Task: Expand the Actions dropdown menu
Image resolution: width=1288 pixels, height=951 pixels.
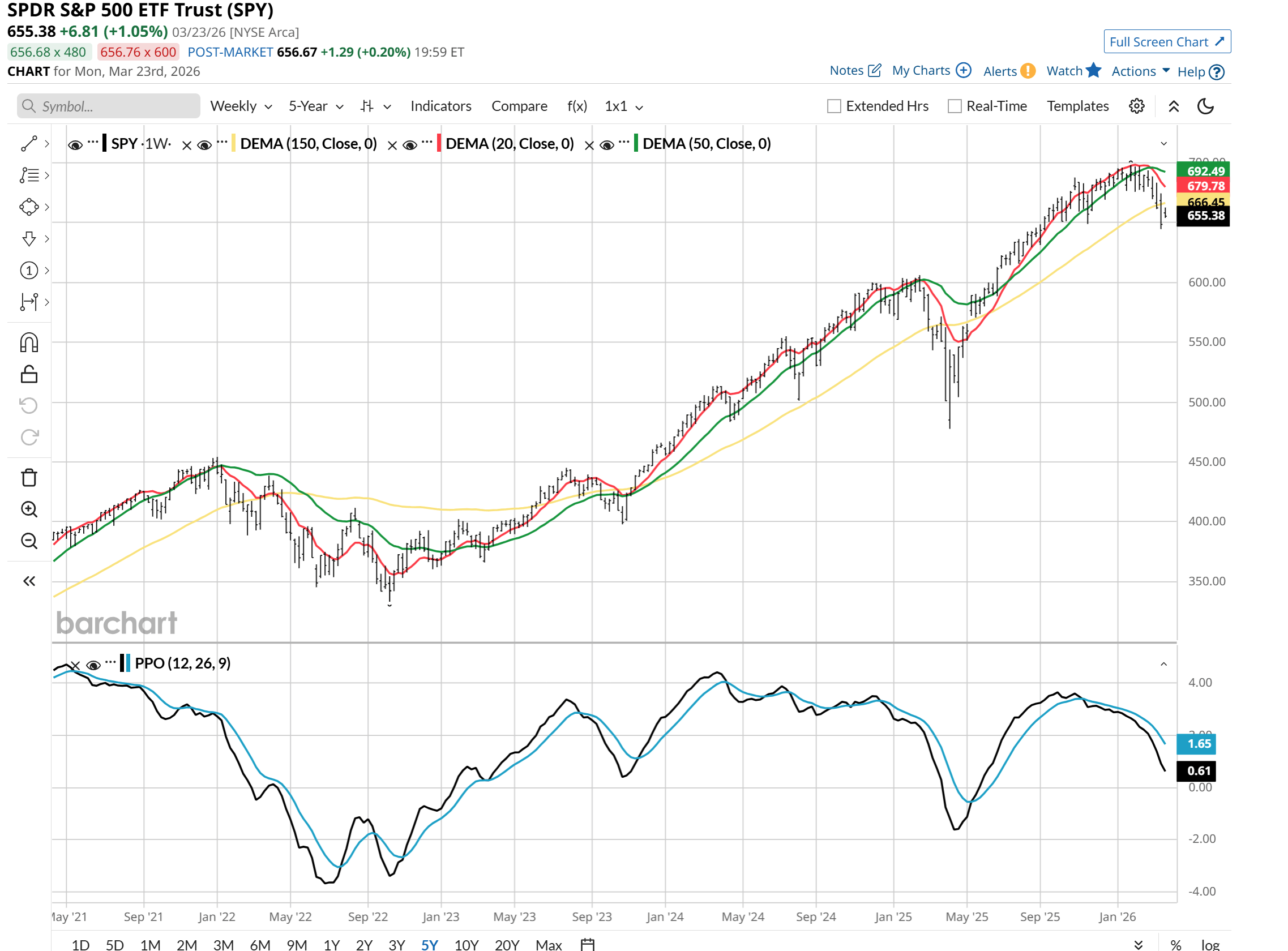Action: (x=1140, y=71)
